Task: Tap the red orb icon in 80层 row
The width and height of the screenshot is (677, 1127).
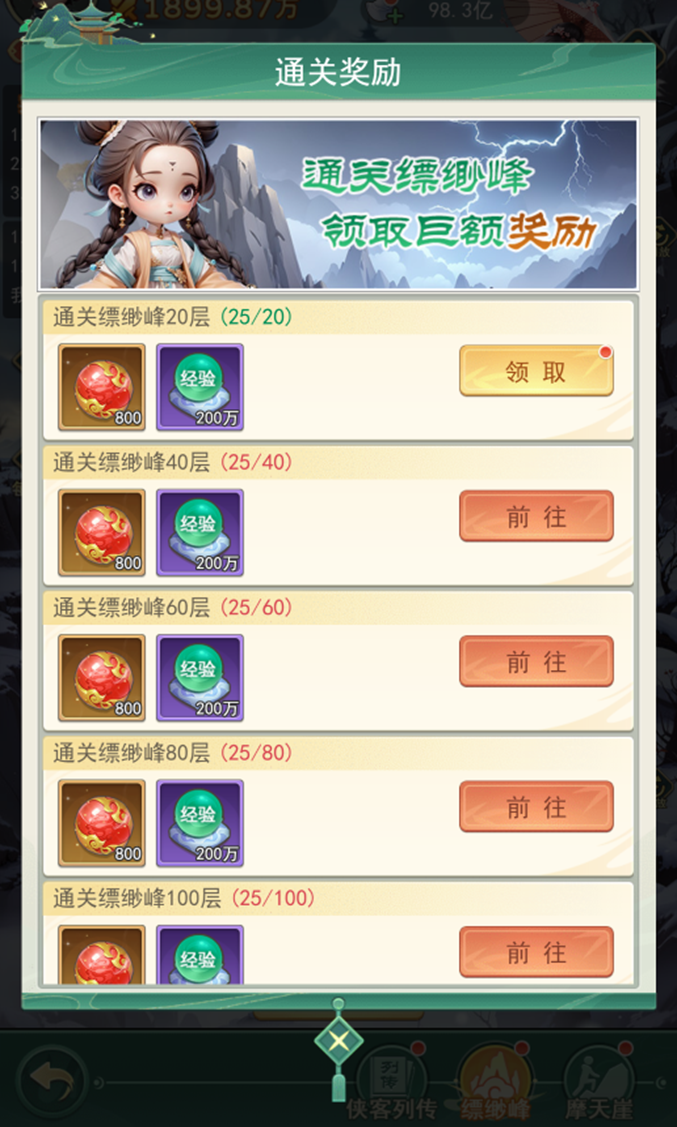Action: tap(102, 823)
